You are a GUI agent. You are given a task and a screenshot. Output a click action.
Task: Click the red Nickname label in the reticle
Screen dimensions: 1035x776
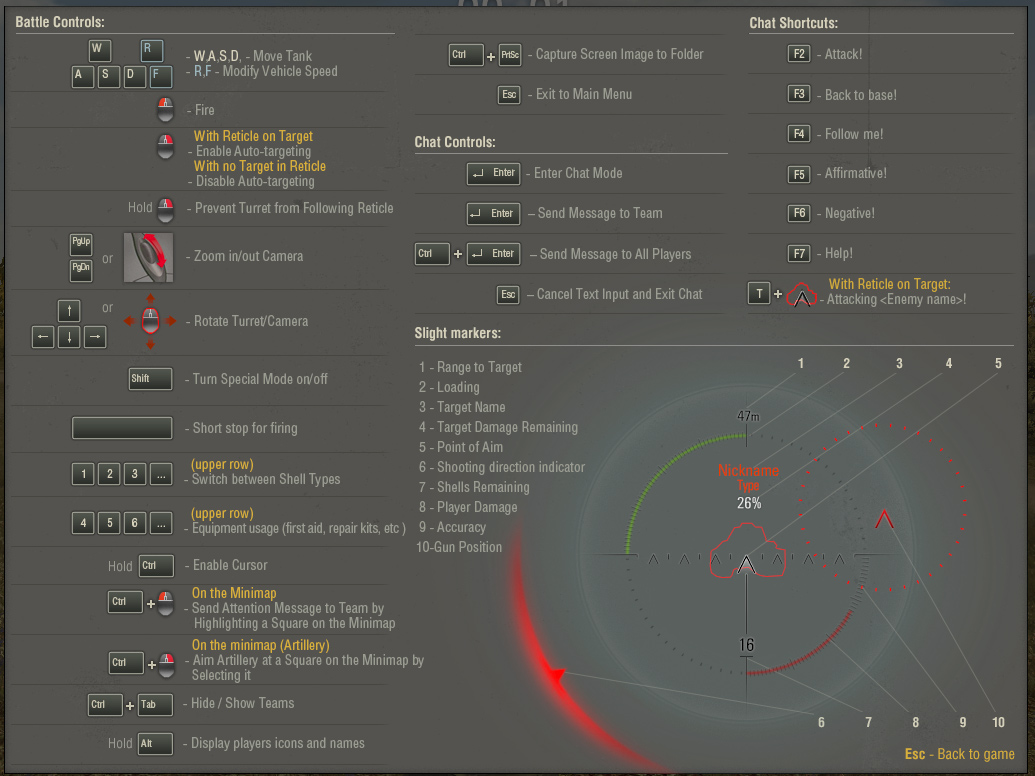coord(749,471)
